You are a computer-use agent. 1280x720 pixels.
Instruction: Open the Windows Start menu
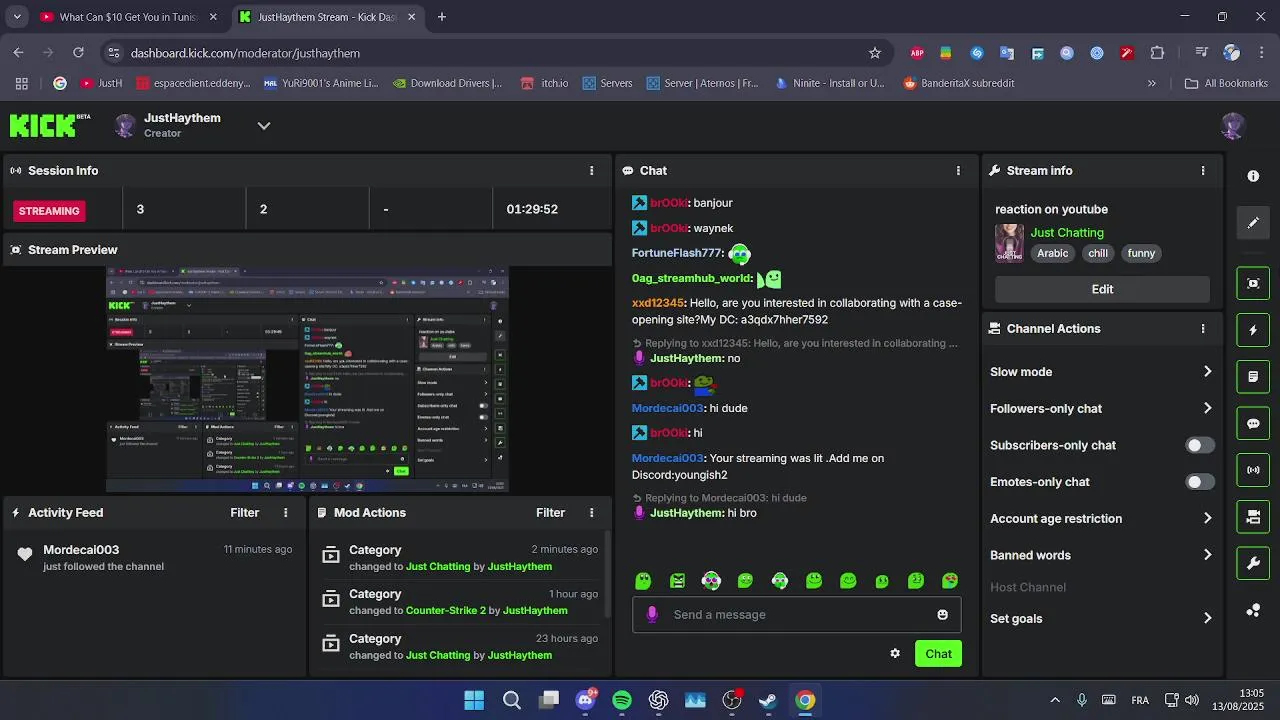tap(474, 700)
